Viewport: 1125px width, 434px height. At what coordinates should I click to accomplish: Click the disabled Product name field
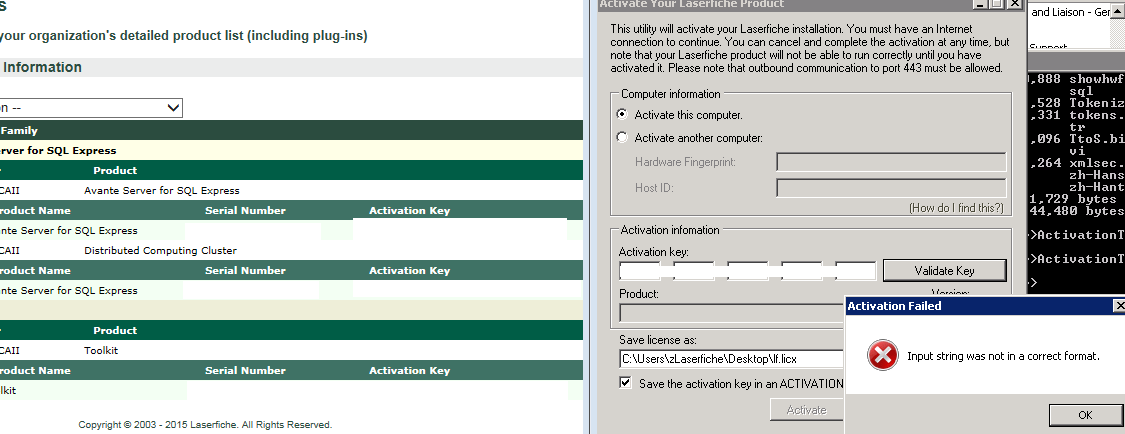[732, 313]
